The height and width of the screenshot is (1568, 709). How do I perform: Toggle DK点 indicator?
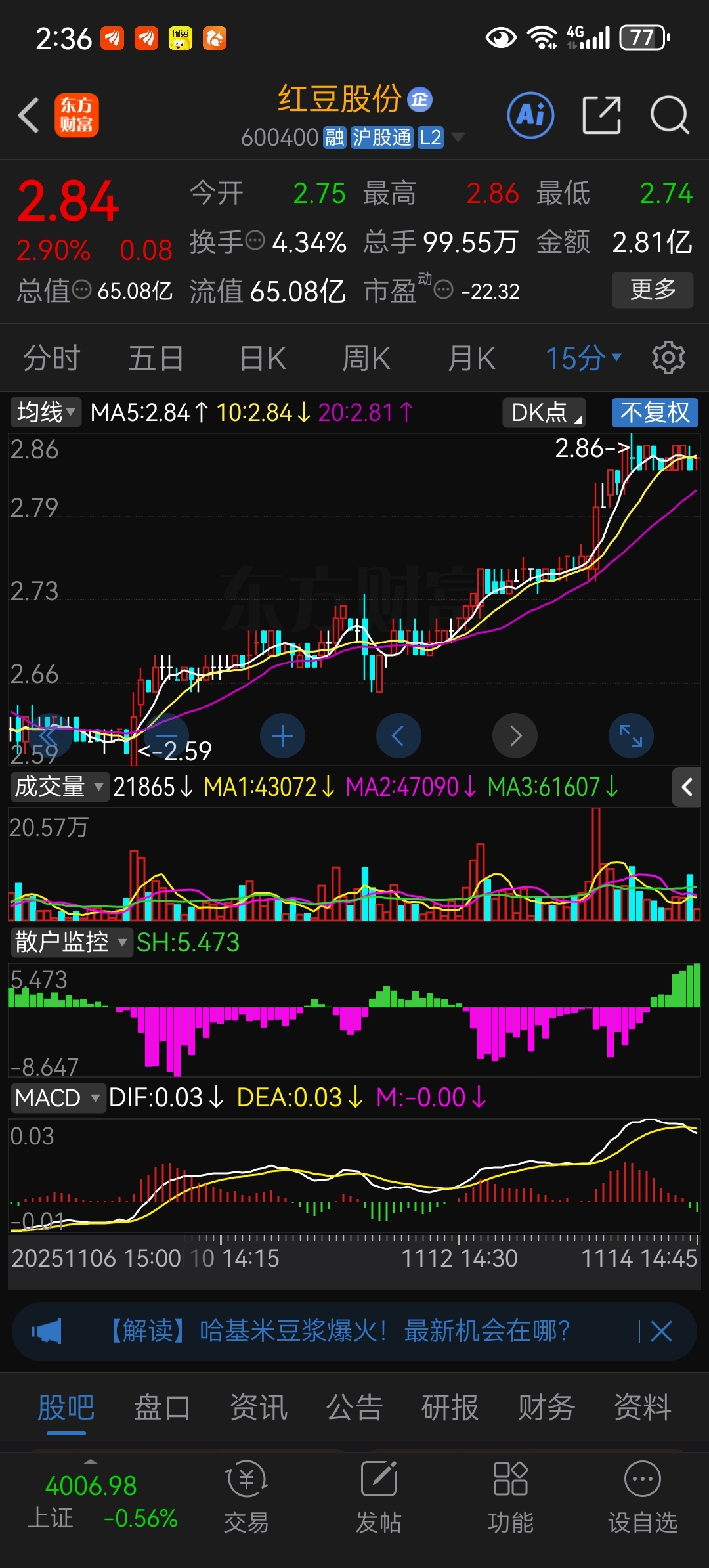coord(544,413)
